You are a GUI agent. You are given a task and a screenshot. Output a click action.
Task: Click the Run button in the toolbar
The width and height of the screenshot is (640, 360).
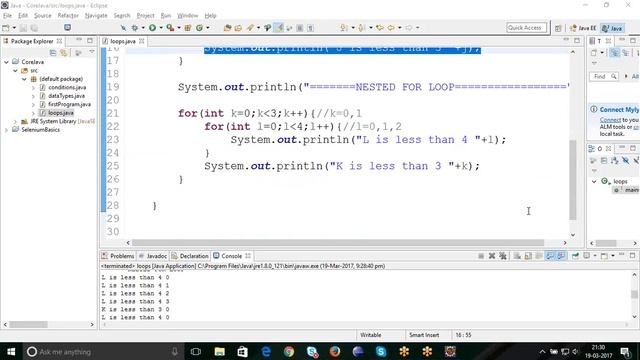pyautogui.click(x=152, y=28)
